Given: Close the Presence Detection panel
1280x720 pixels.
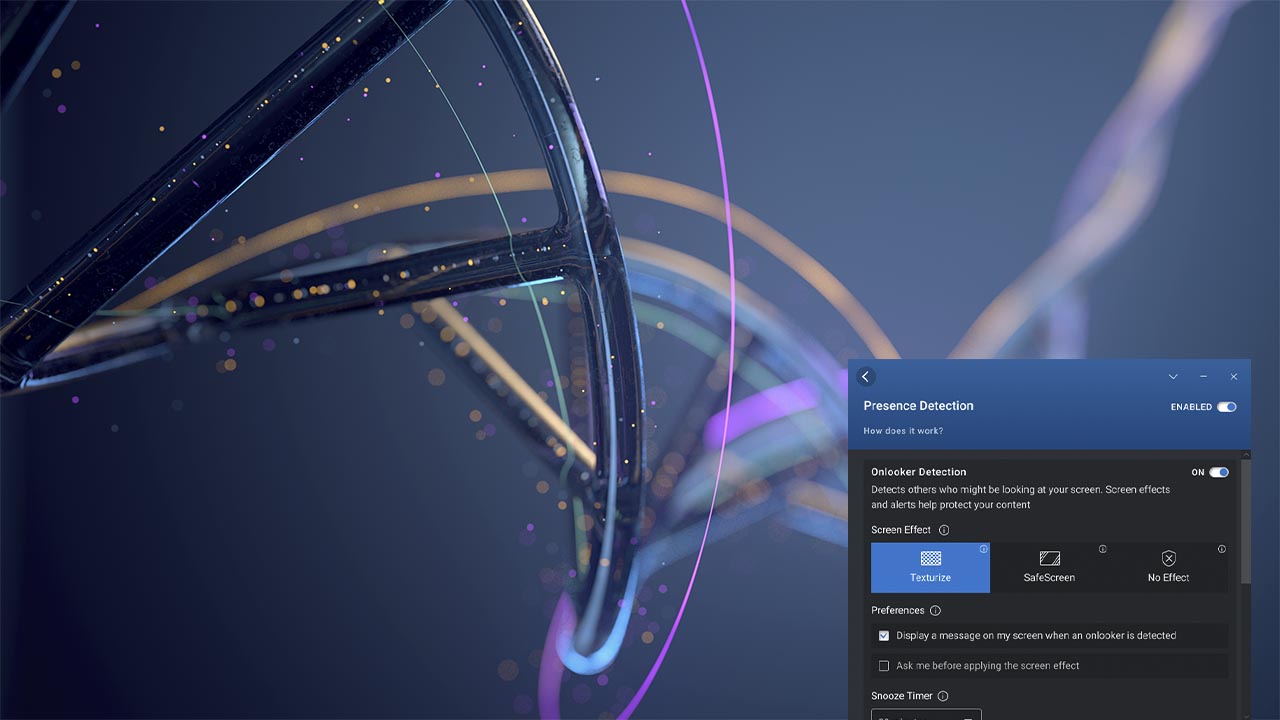Looking at the screenshot, I should pyautogui.click(x=1233, y=377).
